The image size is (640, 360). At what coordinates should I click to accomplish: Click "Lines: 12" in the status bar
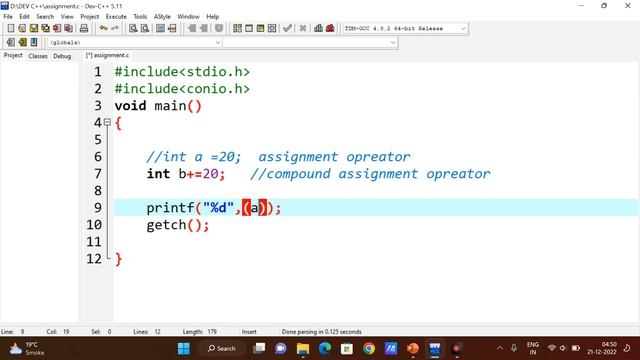pyautogui.click(x=147, y=332)
